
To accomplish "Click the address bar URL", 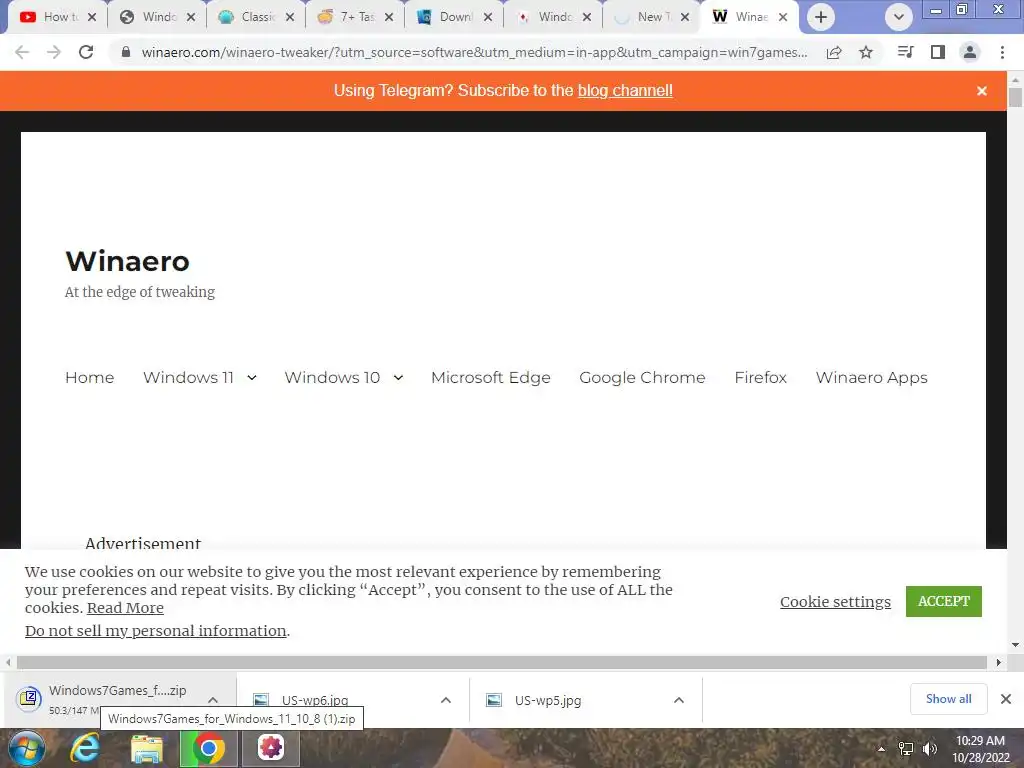I will [x=474, y=52].
